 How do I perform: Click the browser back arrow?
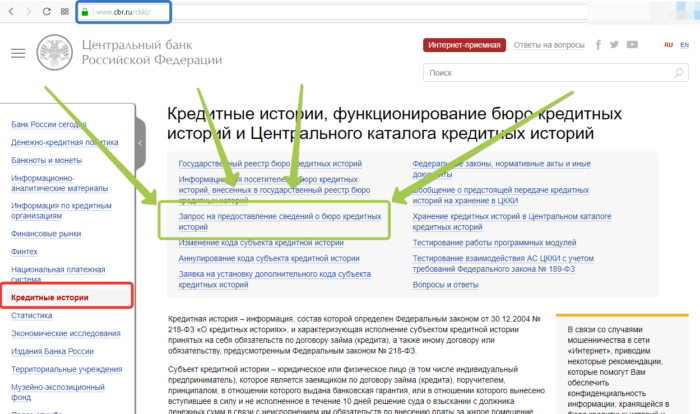coord(10,14)
